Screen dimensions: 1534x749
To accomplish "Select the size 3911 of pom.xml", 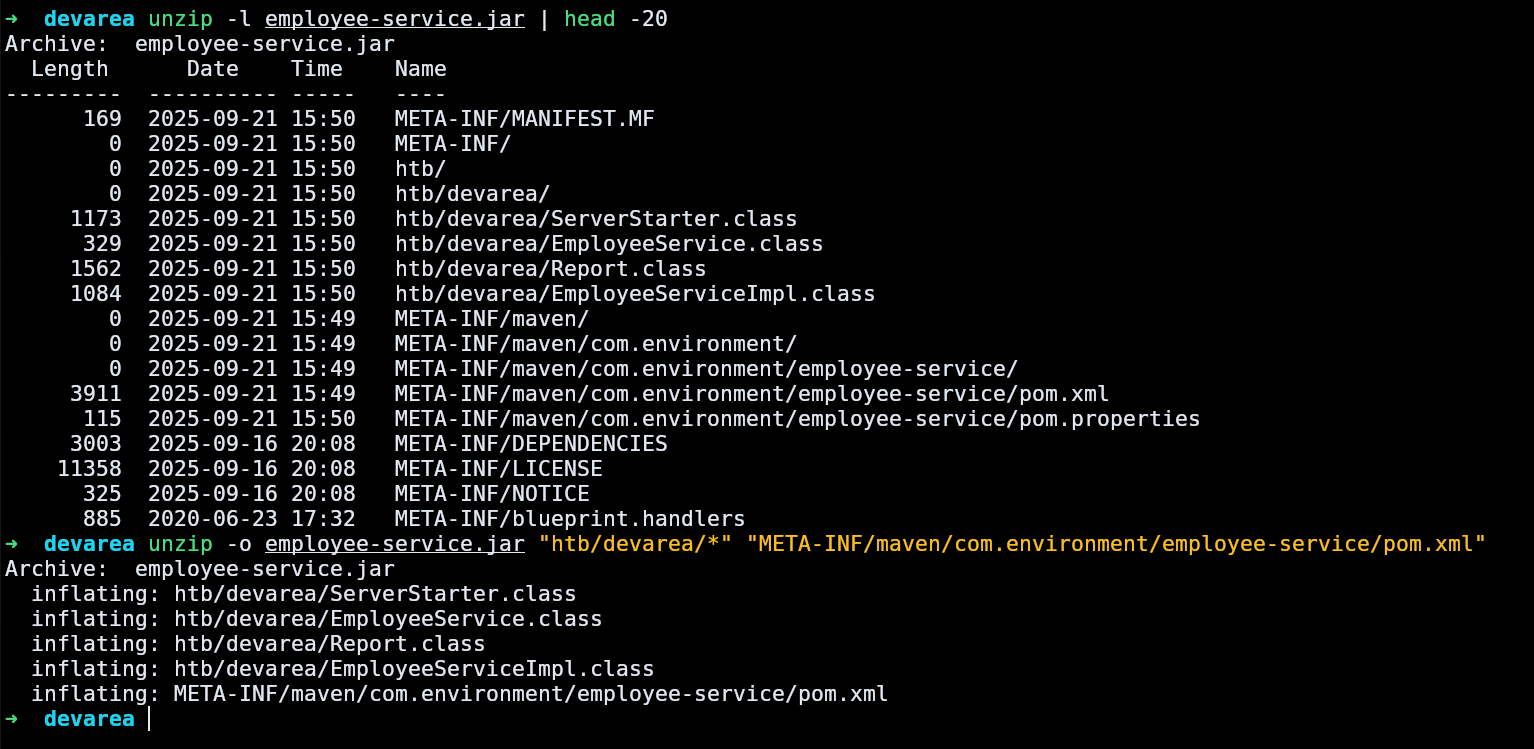I will (96, 394).
